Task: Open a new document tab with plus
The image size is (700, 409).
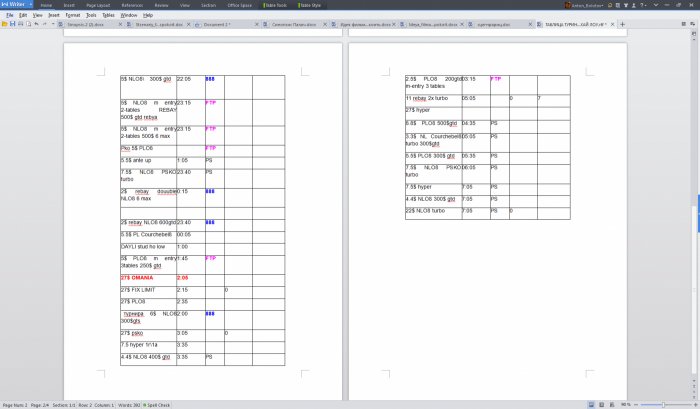Action: [x=622, y=25]
